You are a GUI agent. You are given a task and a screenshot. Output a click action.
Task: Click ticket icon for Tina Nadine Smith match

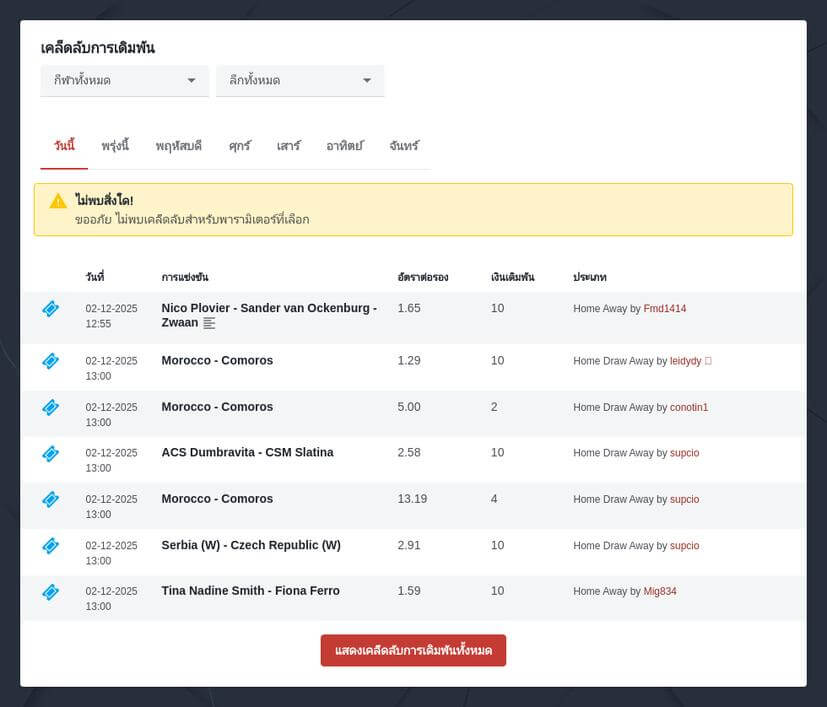point(50,591)
